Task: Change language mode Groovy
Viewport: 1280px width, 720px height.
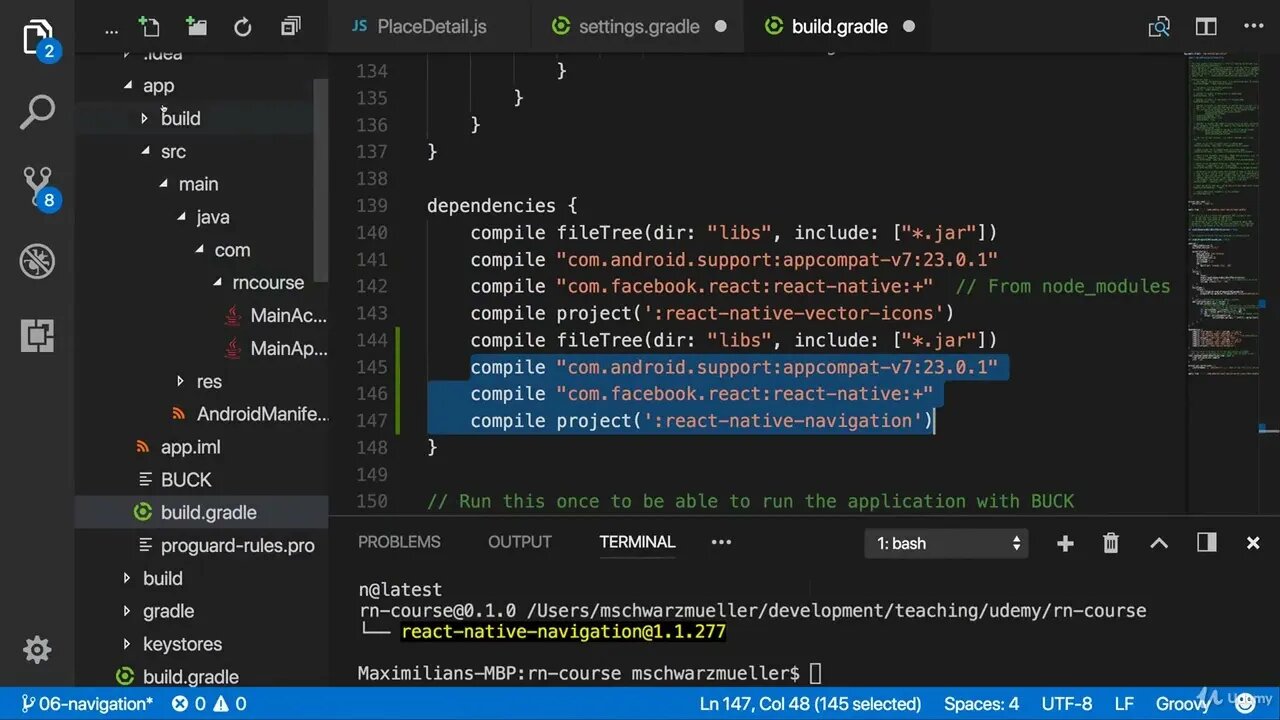Action: pos(1183,704)
